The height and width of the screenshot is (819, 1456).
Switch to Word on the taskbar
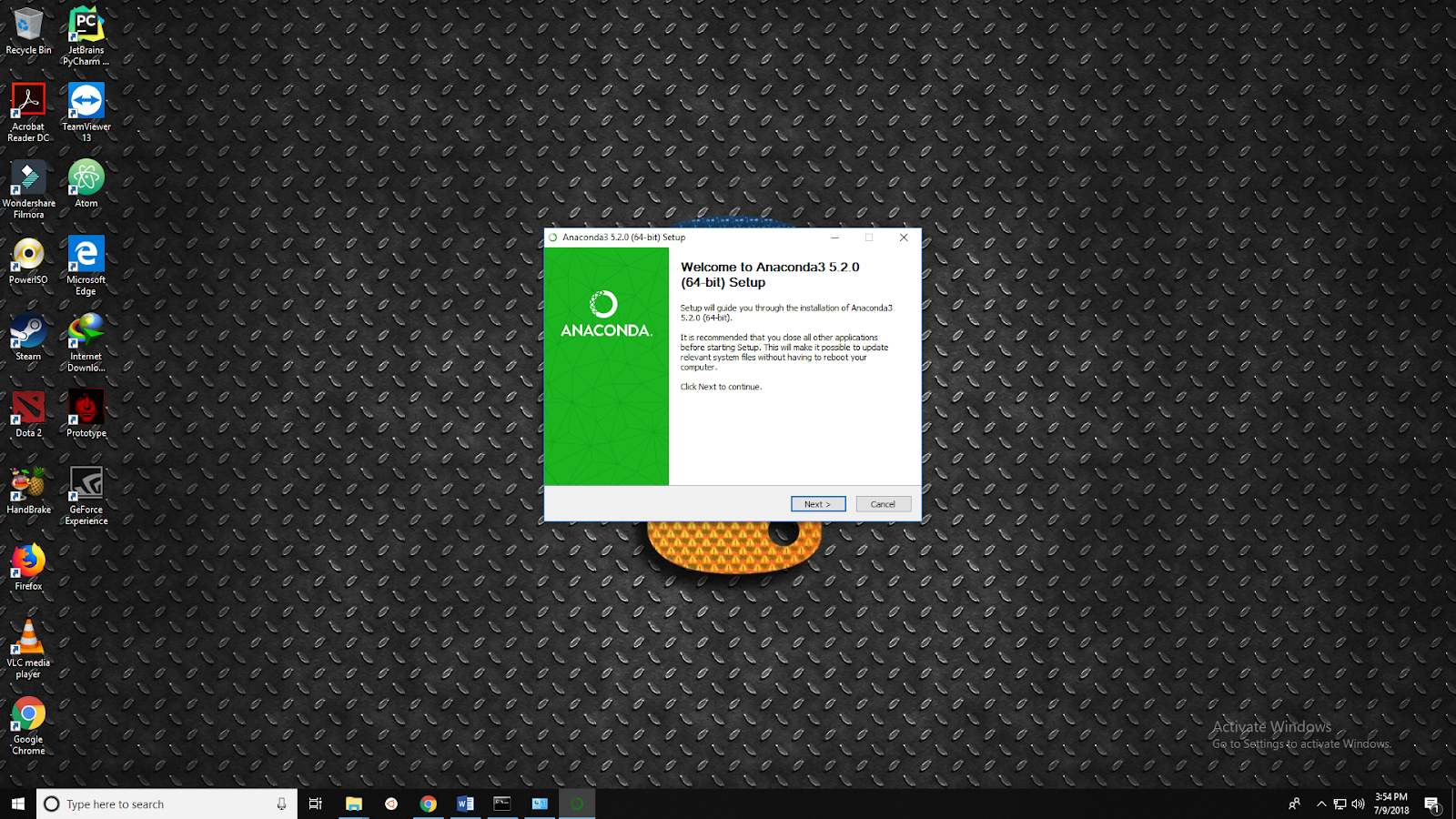pyautogui.click(x=465, y=804)
